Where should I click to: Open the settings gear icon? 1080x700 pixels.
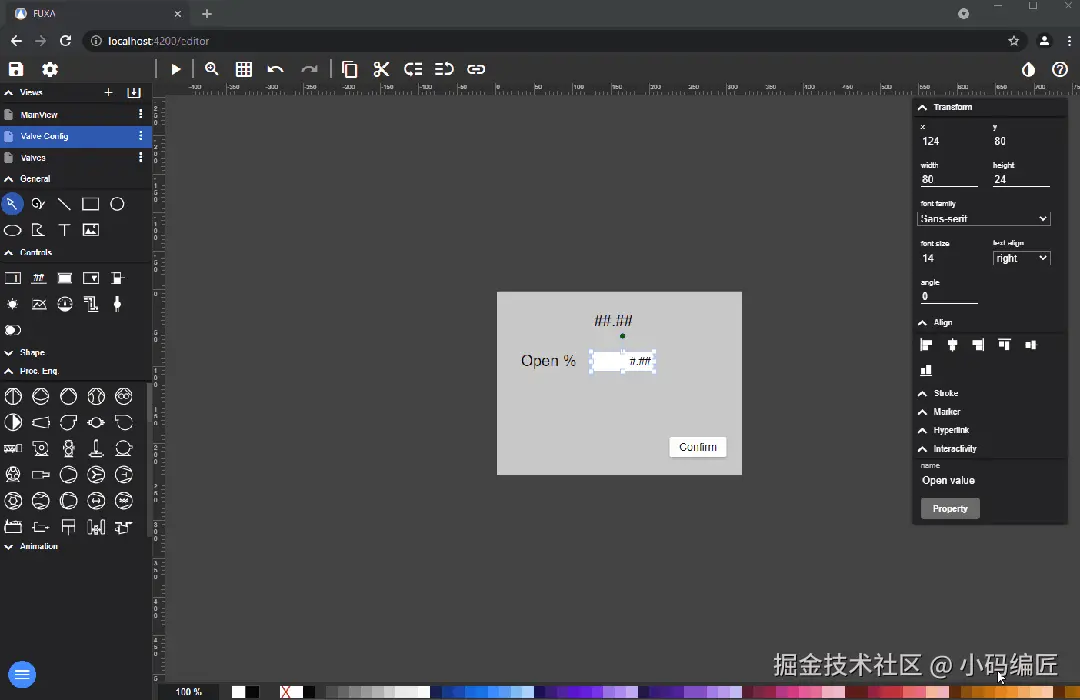[x=50, y=69]
